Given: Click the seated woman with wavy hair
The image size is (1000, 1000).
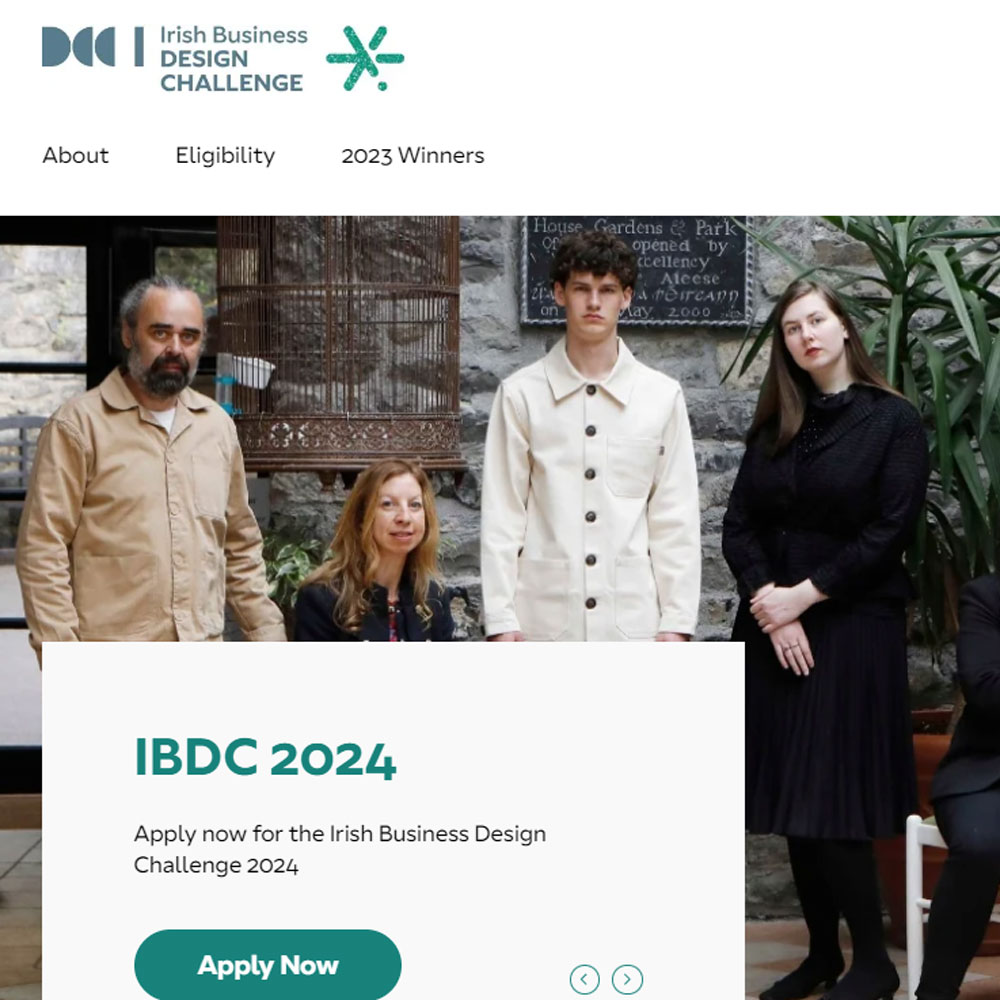Looking at the screenshot, I should 378,552.
